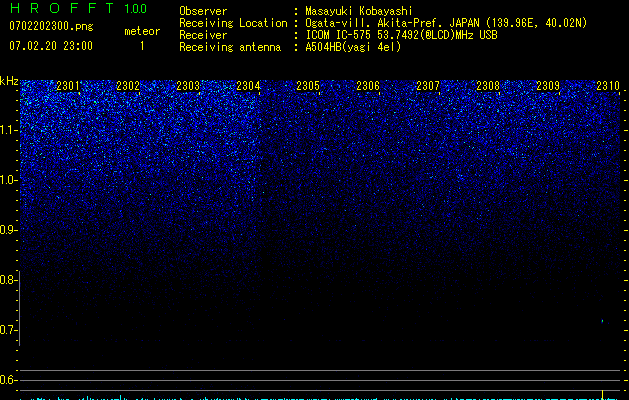
Task: Click the Receiving antenna label
Action: coord(230,47)
